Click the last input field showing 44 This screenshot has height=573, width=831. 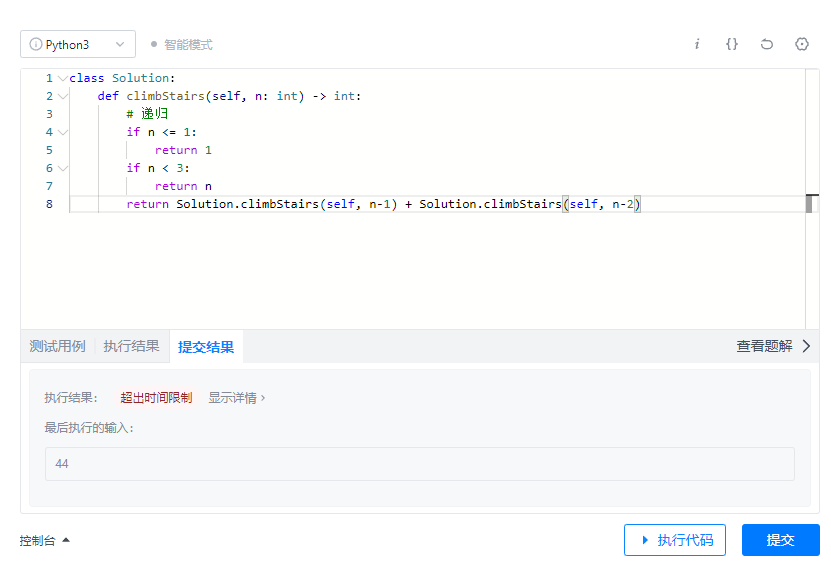tap(420, 464)
